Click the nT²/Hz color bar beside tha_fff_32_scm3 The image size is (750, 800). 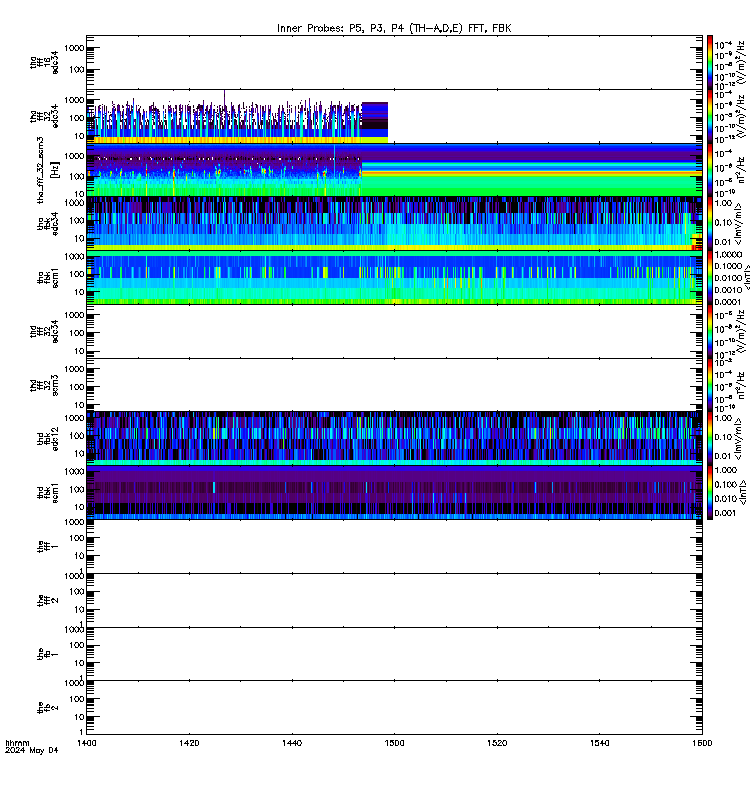pyautogui.click(x=710, y=170)
